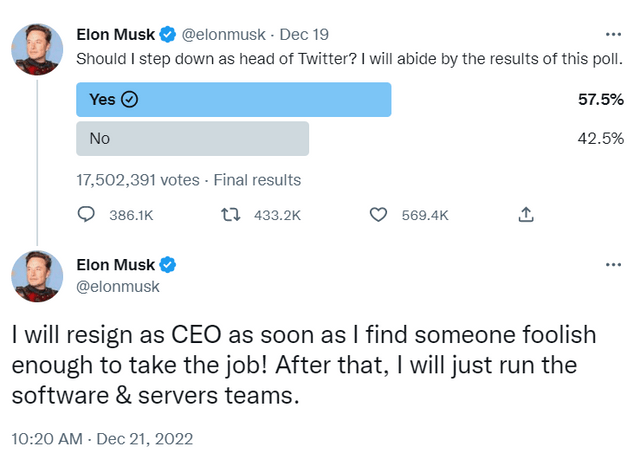Click the verified badge on the resignation tweet

(x=168, y=265)
